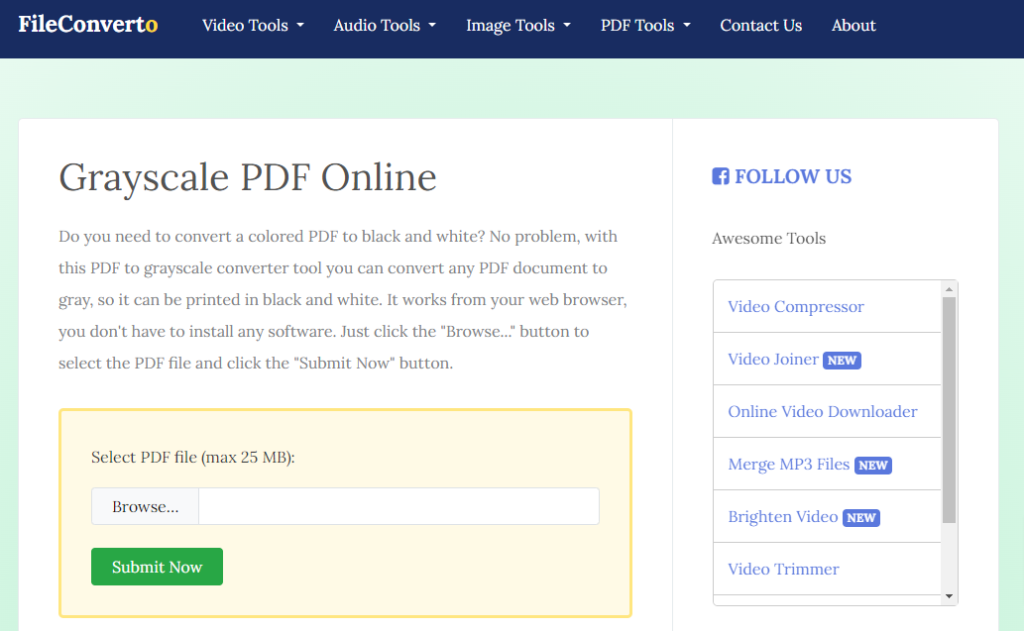
Task: Click the Awesome Tools list scrollbar thumb
Action: coord(949,410)
